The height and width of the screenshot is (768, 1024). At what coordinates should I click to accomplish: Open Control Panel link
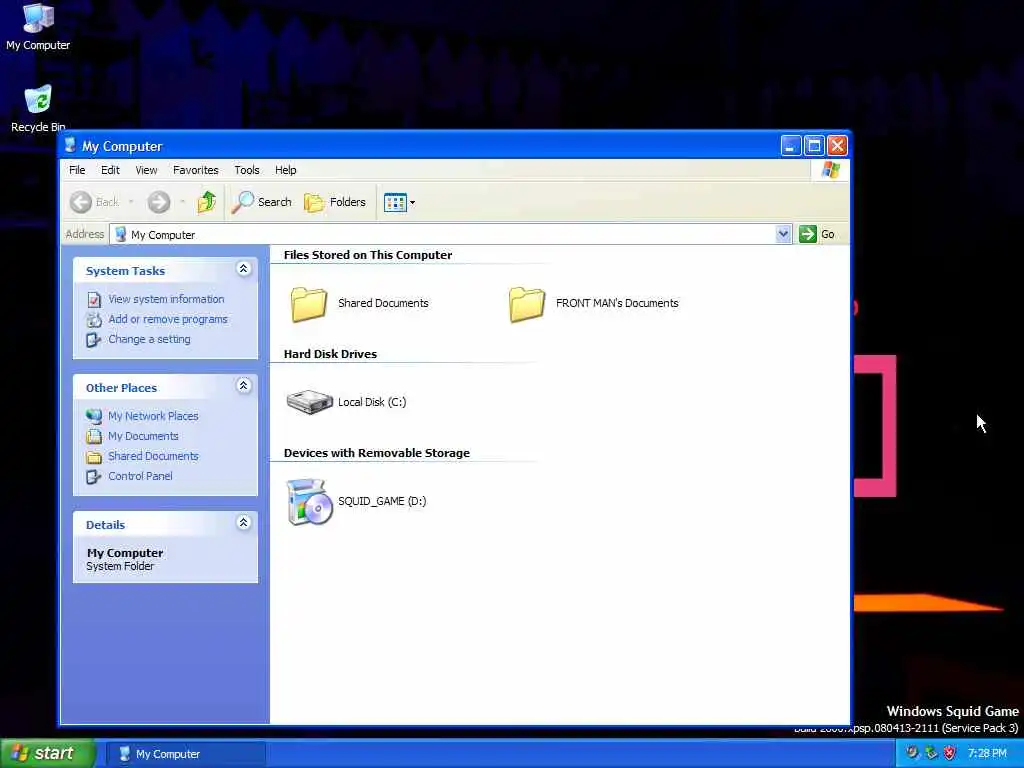pyautogui.click(x=140, y=476)
